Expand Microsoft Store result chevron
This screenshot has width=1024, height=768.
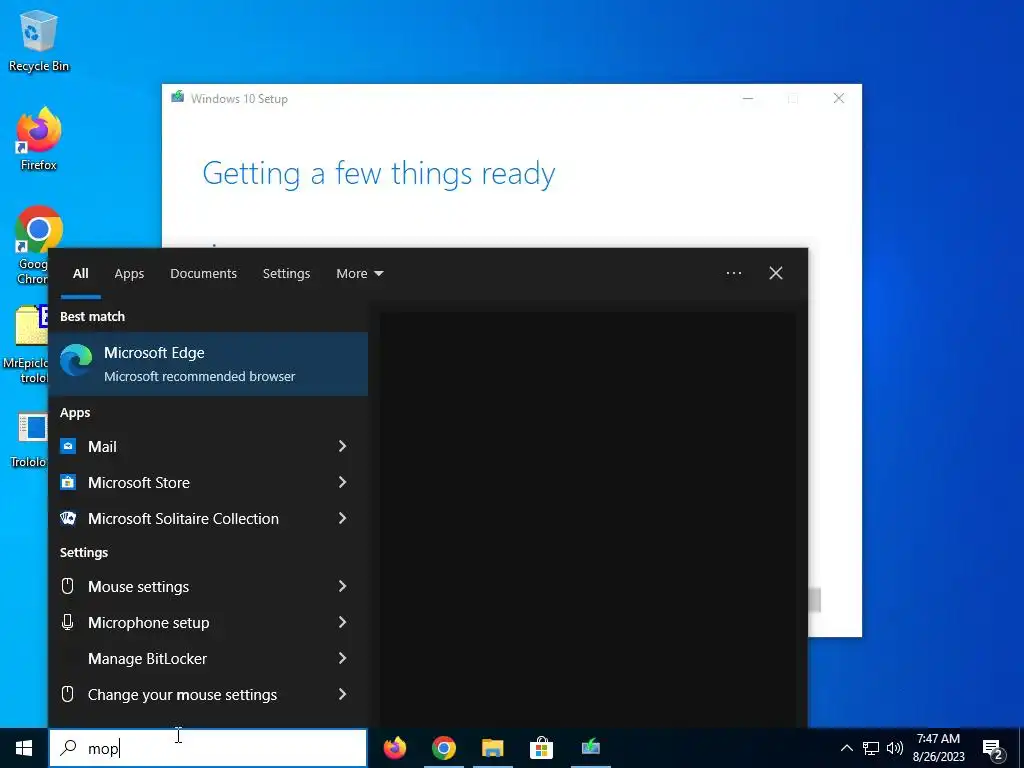tap(342, 482)
